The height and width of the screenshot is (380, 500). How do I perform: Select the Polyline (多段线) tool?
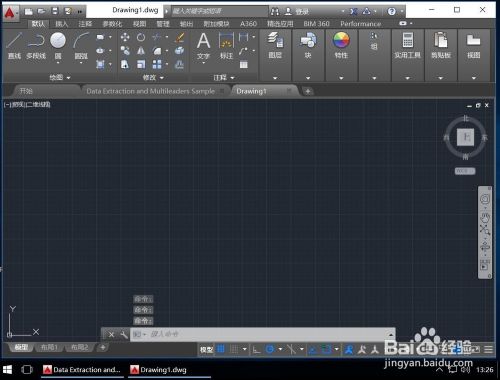[x=36, y=46]
